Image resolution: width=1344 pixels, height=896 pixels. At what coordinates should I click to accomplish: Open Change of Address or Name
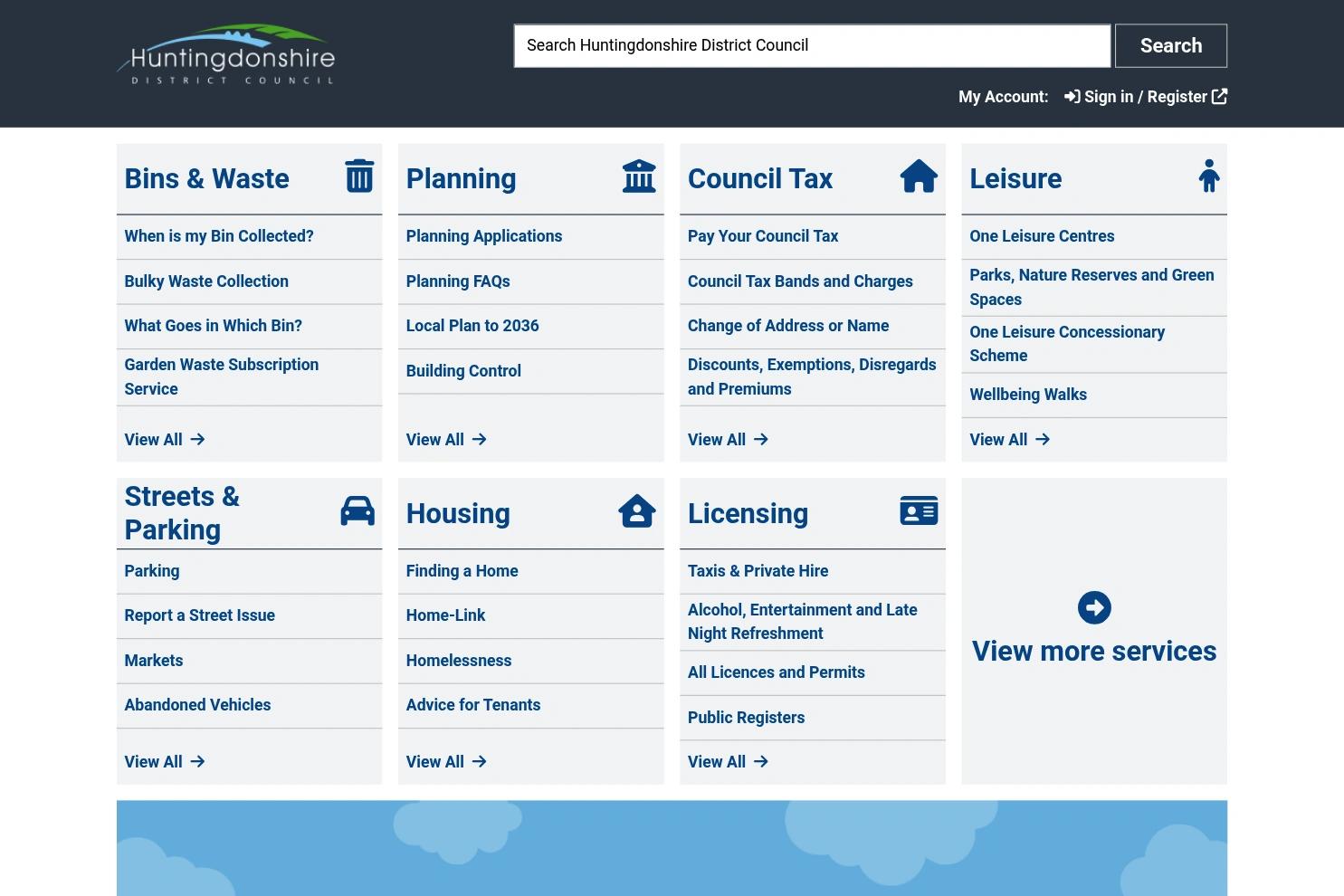click(x=788, y=326)
